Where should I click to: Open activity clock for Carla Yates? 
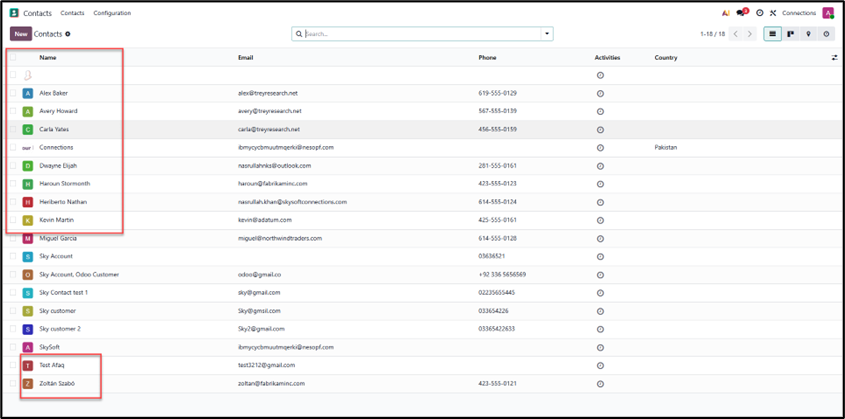coord(600,130)
